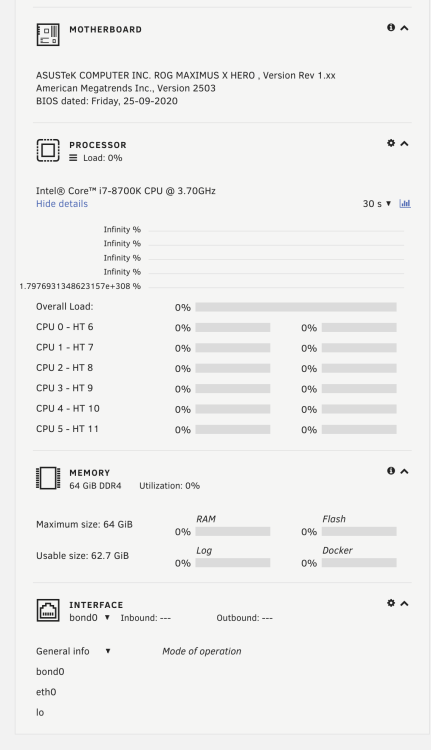Open the 30 s time range dropdown
This screenshot has height=750, width=431.
tap(377, 204)
